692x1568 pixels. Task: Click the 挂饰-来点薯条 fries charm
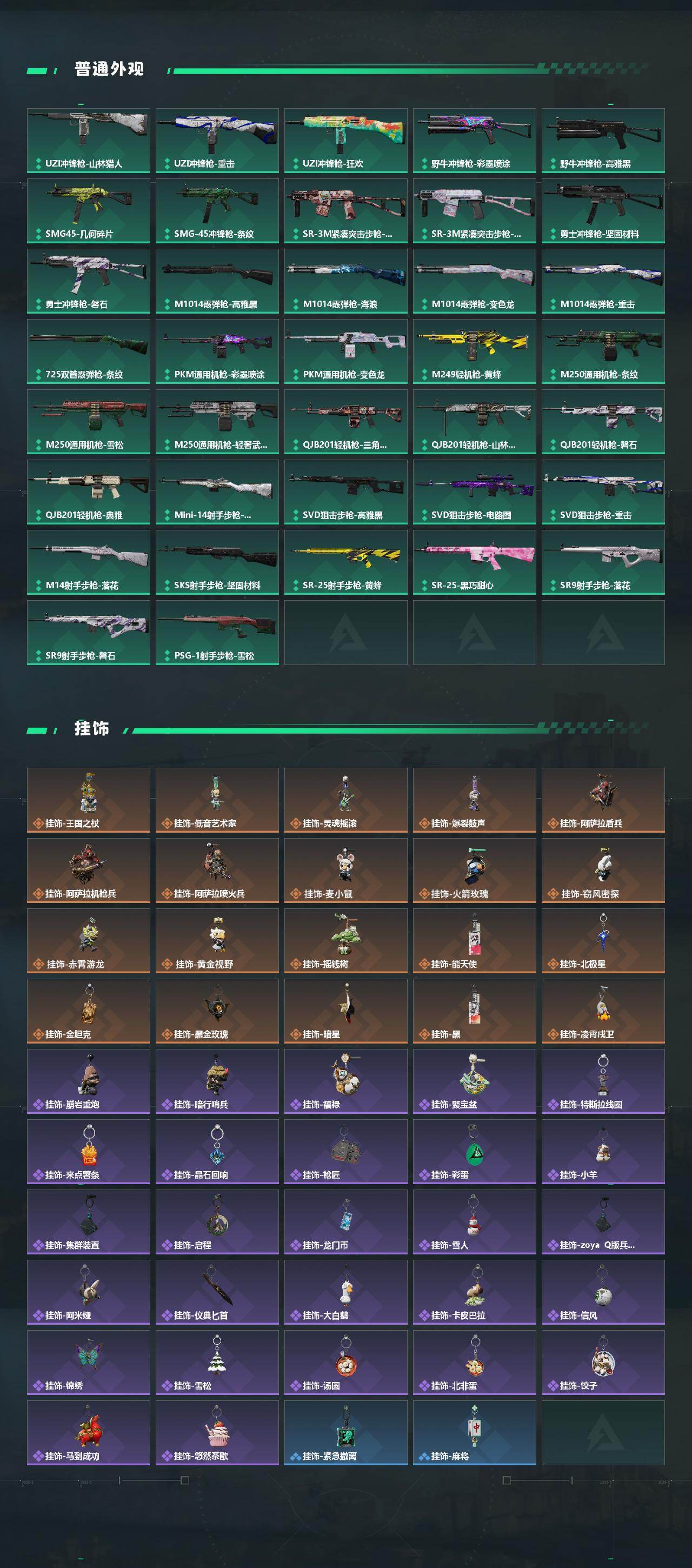click(88, 1152)
